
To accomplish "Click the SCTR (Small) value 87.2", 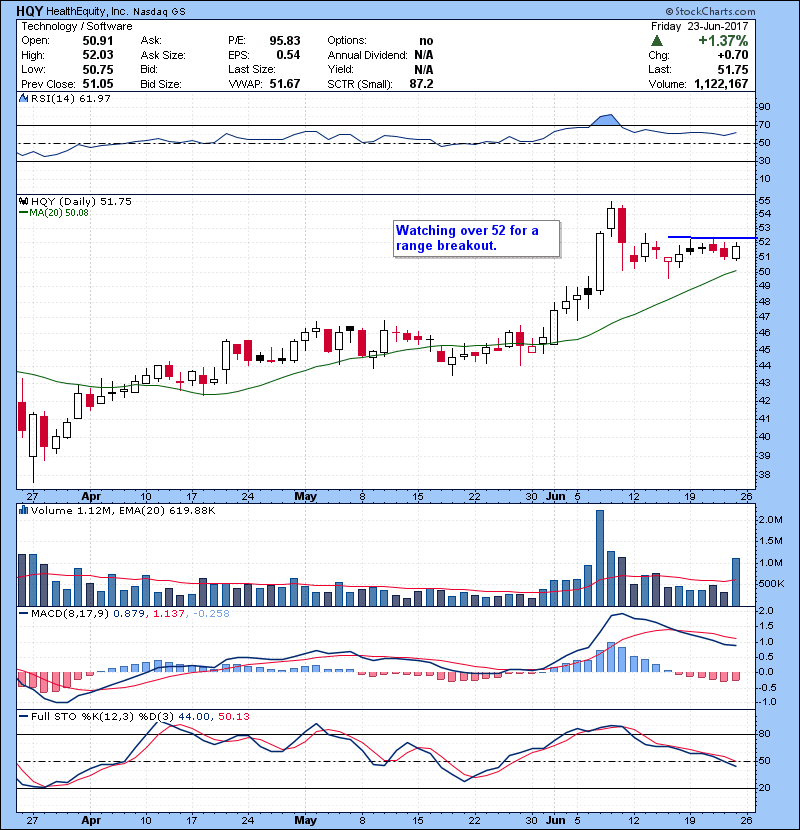I will (x=421, y=84).
